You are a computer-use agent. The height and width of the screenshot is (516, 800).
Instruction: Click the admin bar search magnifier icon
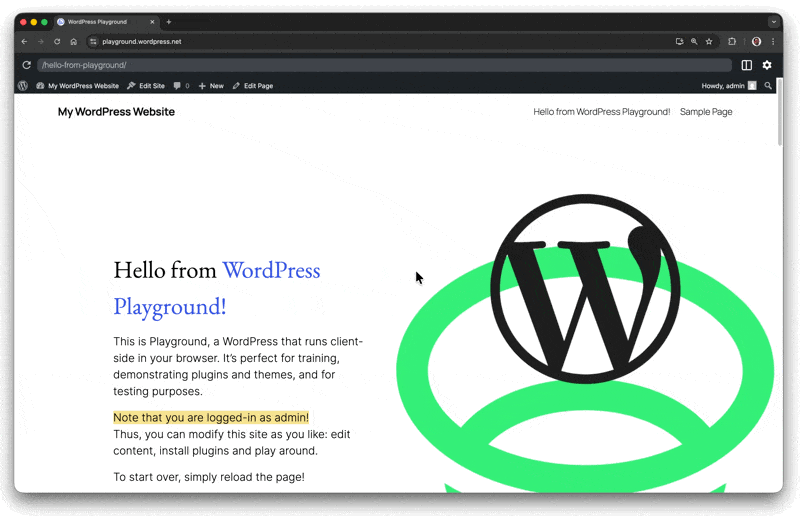768,86
